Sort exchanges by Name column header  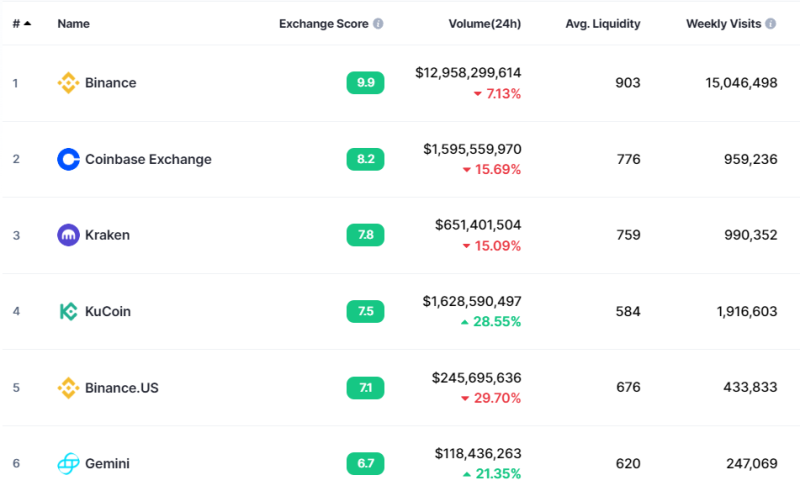coord(73,23)
